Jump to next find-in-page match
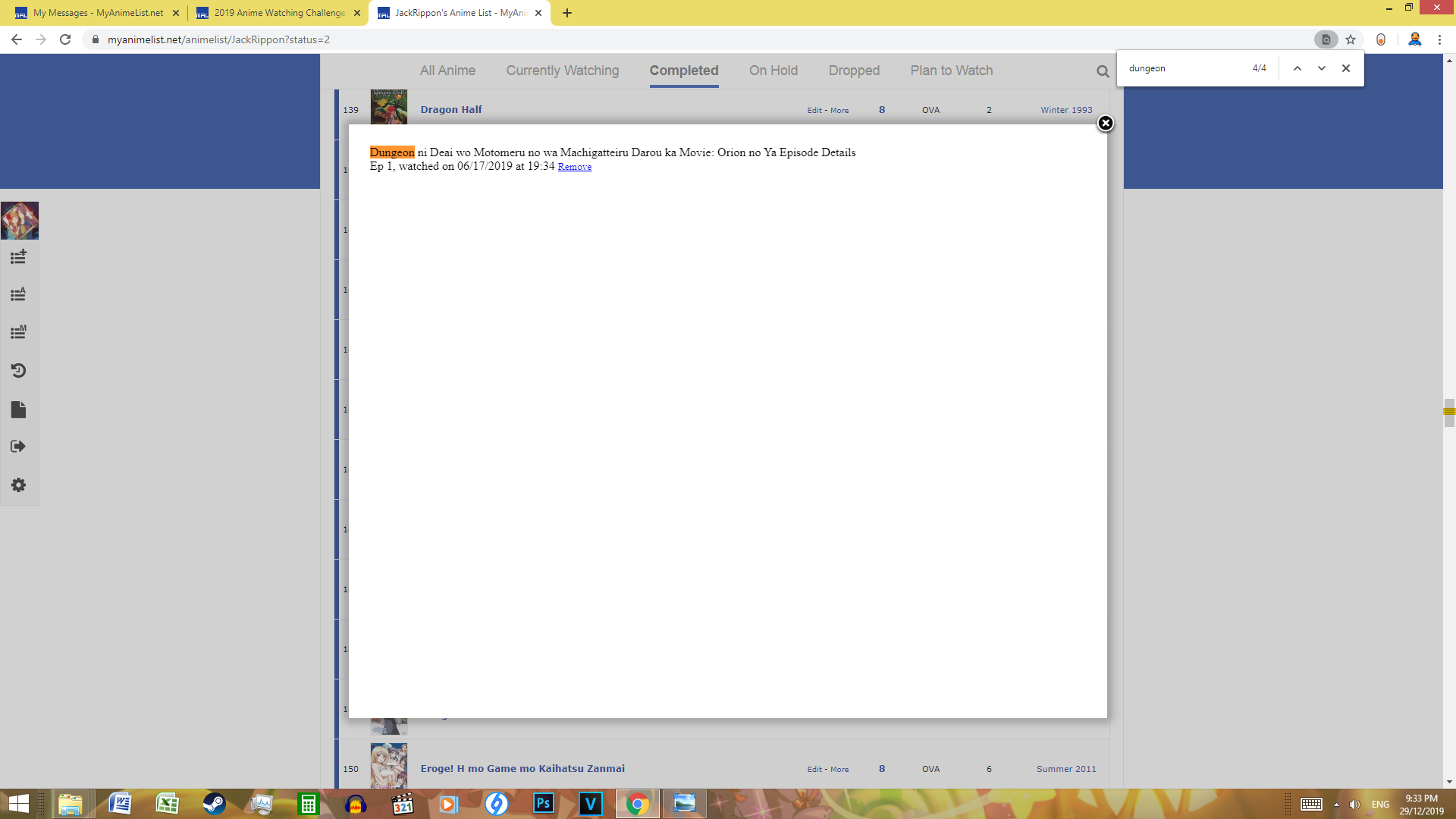The height and width of the screenshot is (819, 1456). click(x=1322, y=68)
